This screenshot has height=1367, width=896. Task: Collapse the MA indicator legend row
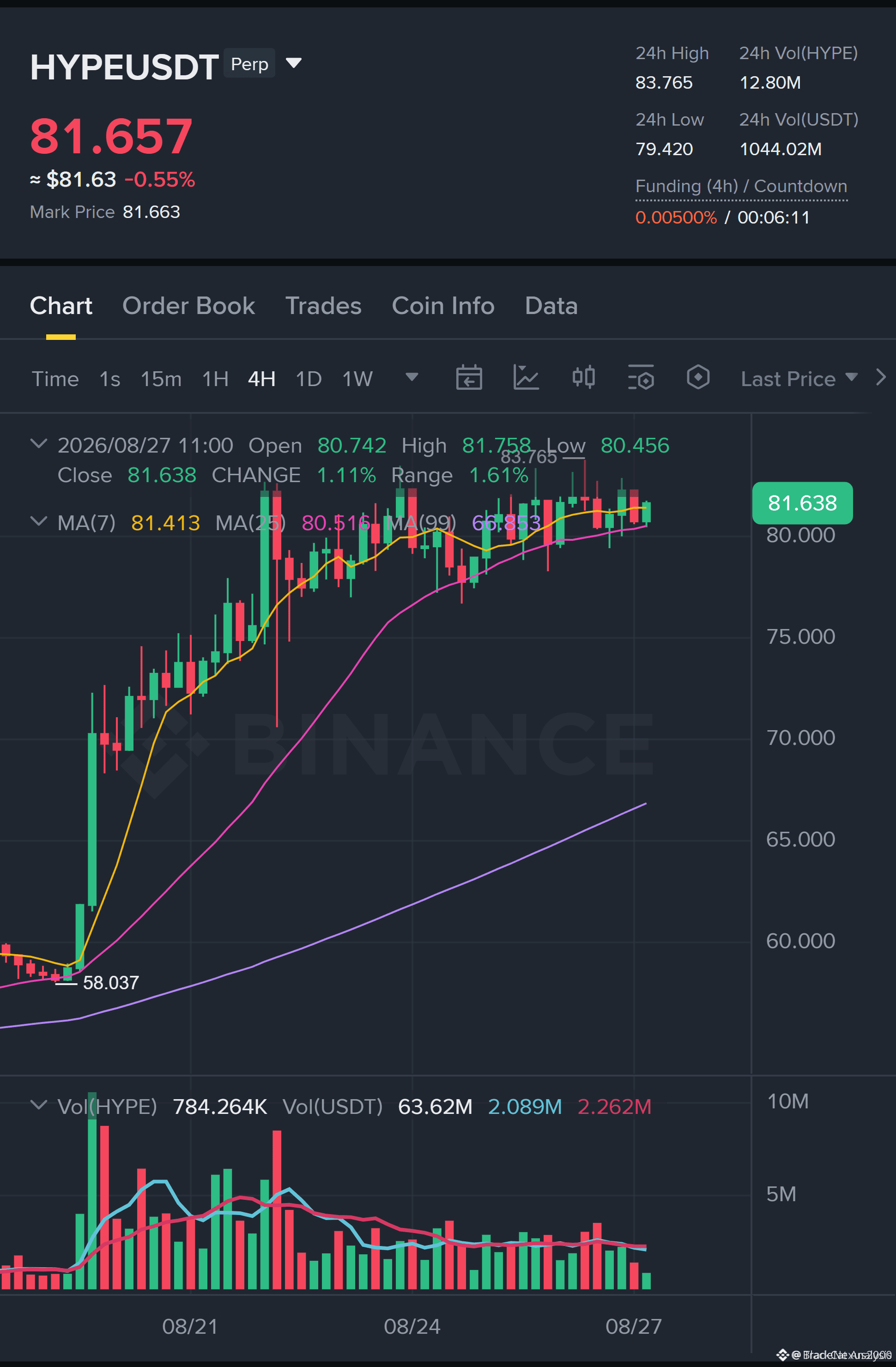(x=38, y=521)
